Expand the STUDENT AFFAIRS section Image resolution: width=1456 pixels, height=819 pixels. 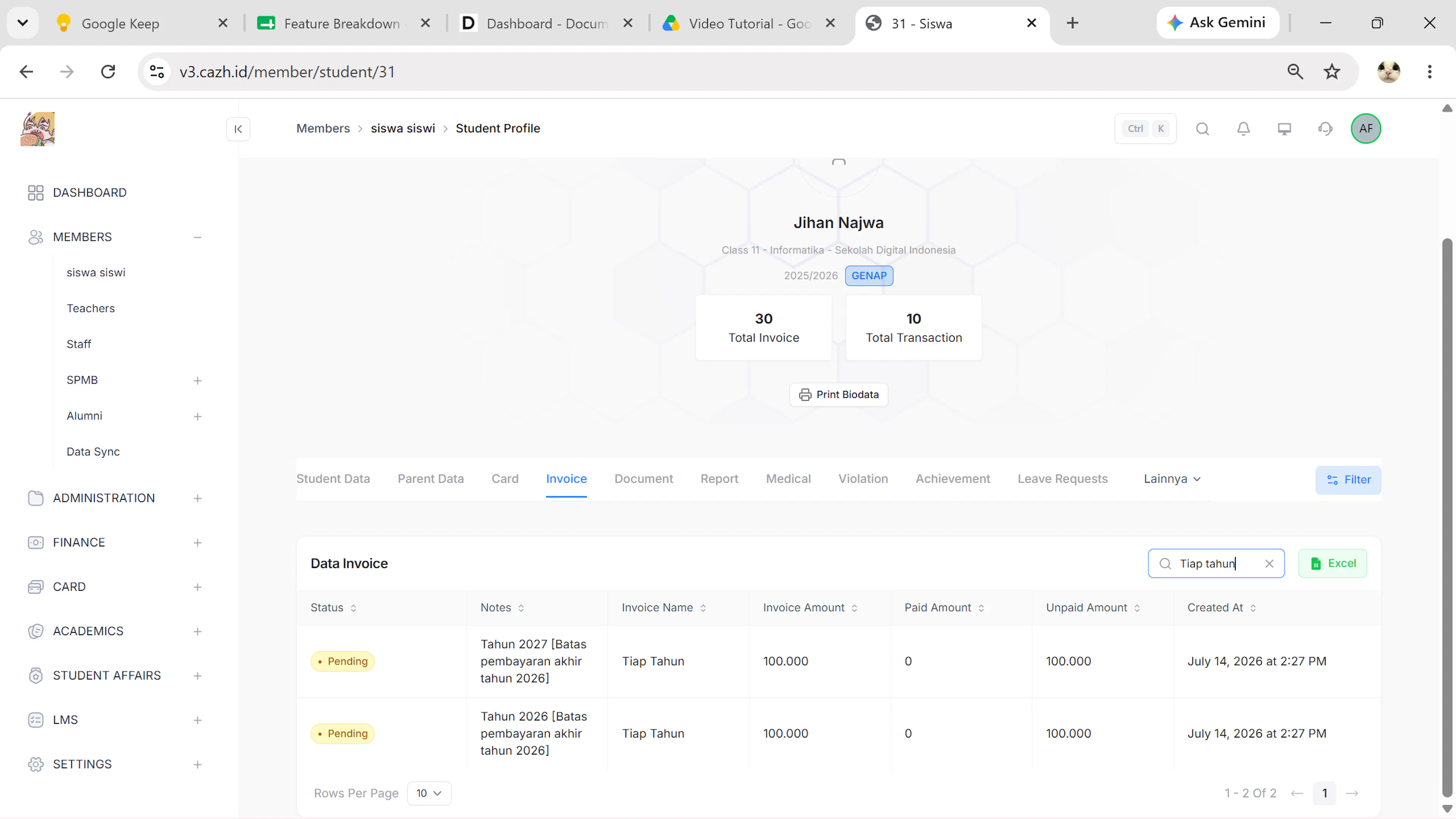click(197, 676)
